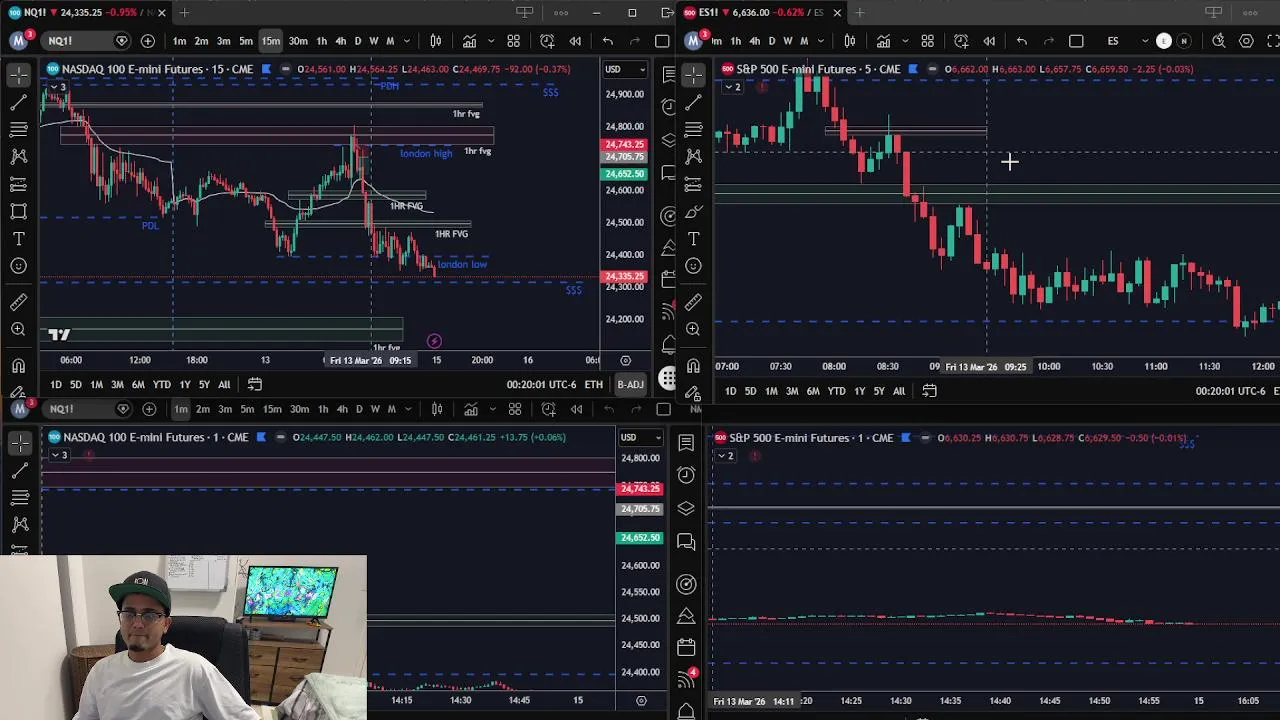The image size is (1280, 720).
Task: Open NQ 15m chart time axis settings gear
Action: (x=626, y=360)
